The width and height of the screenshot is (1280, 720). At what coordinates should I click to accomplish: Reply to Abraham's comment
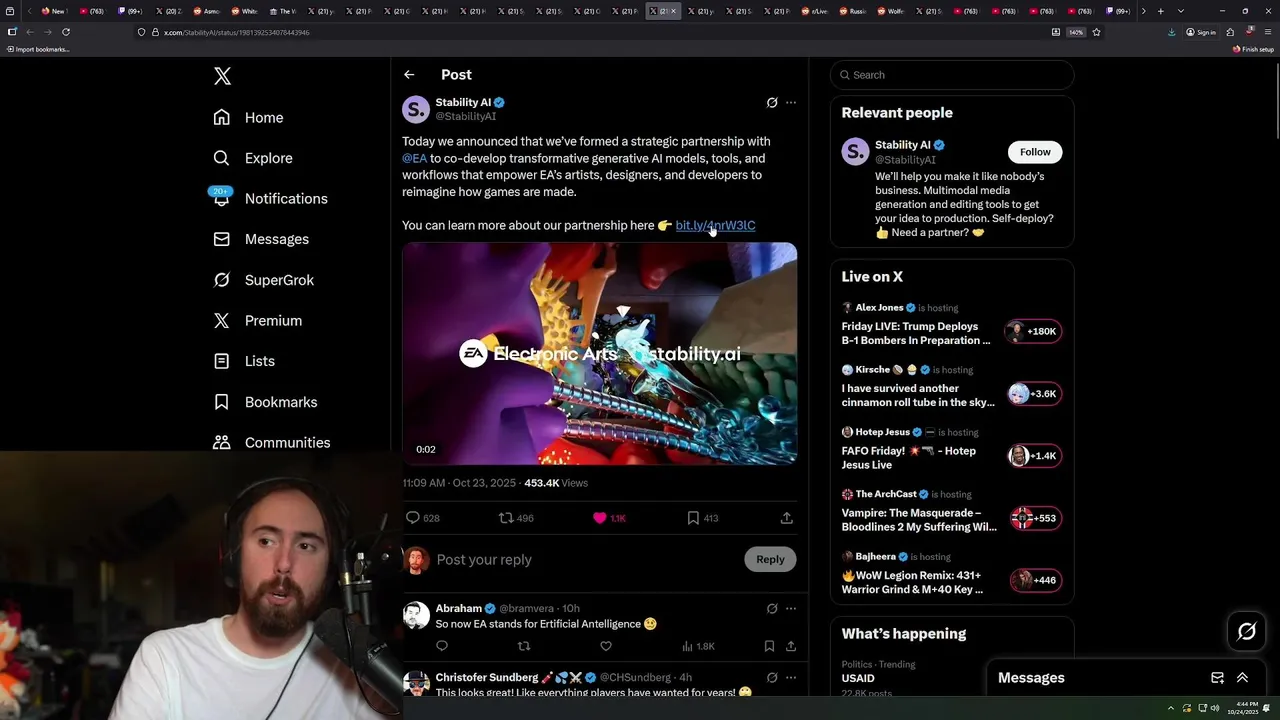coord(442,646)
